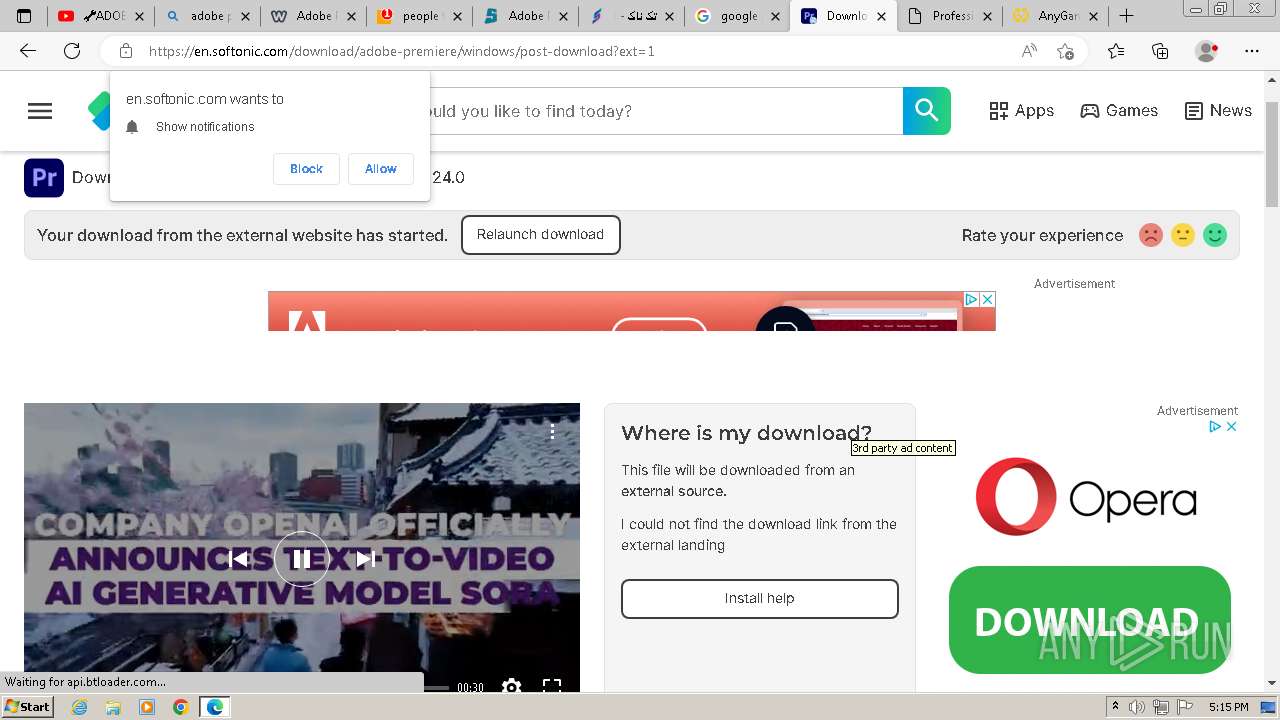Open the News section
1280x720 pixels.
click(x=1218, y=111)
